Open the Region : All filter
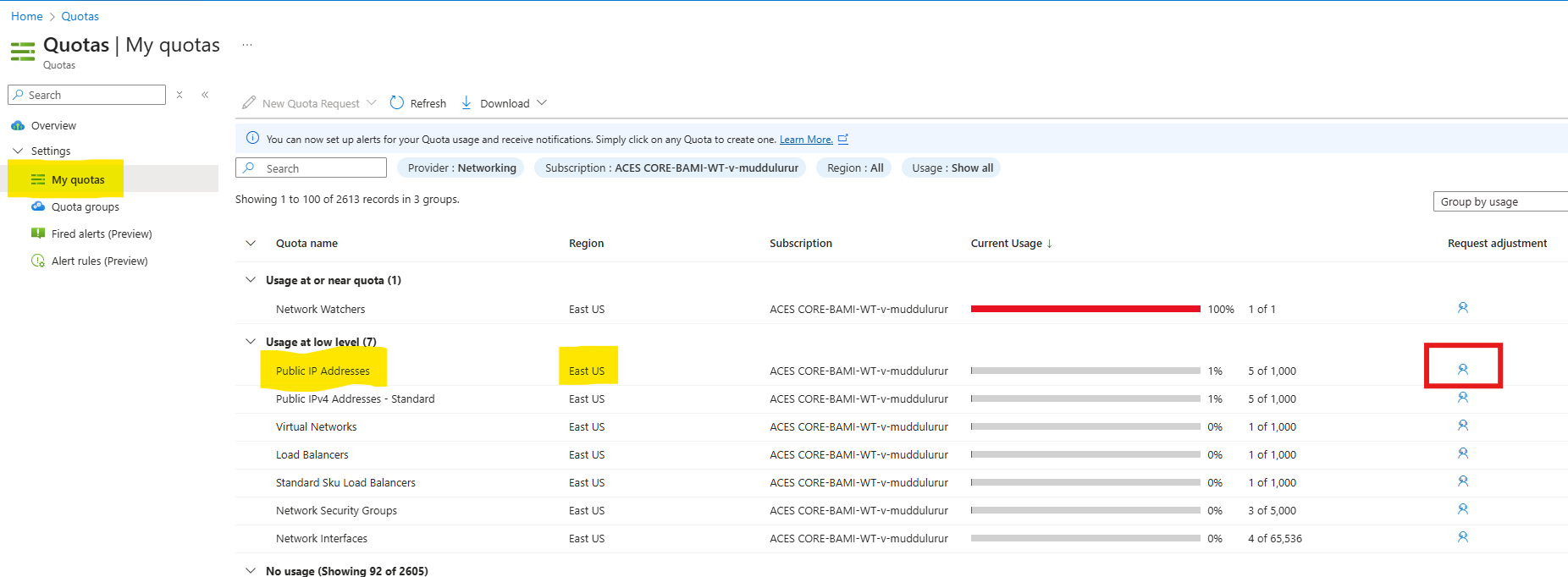1568x577 pixels. pyautogui.click(x=855, y=168)
